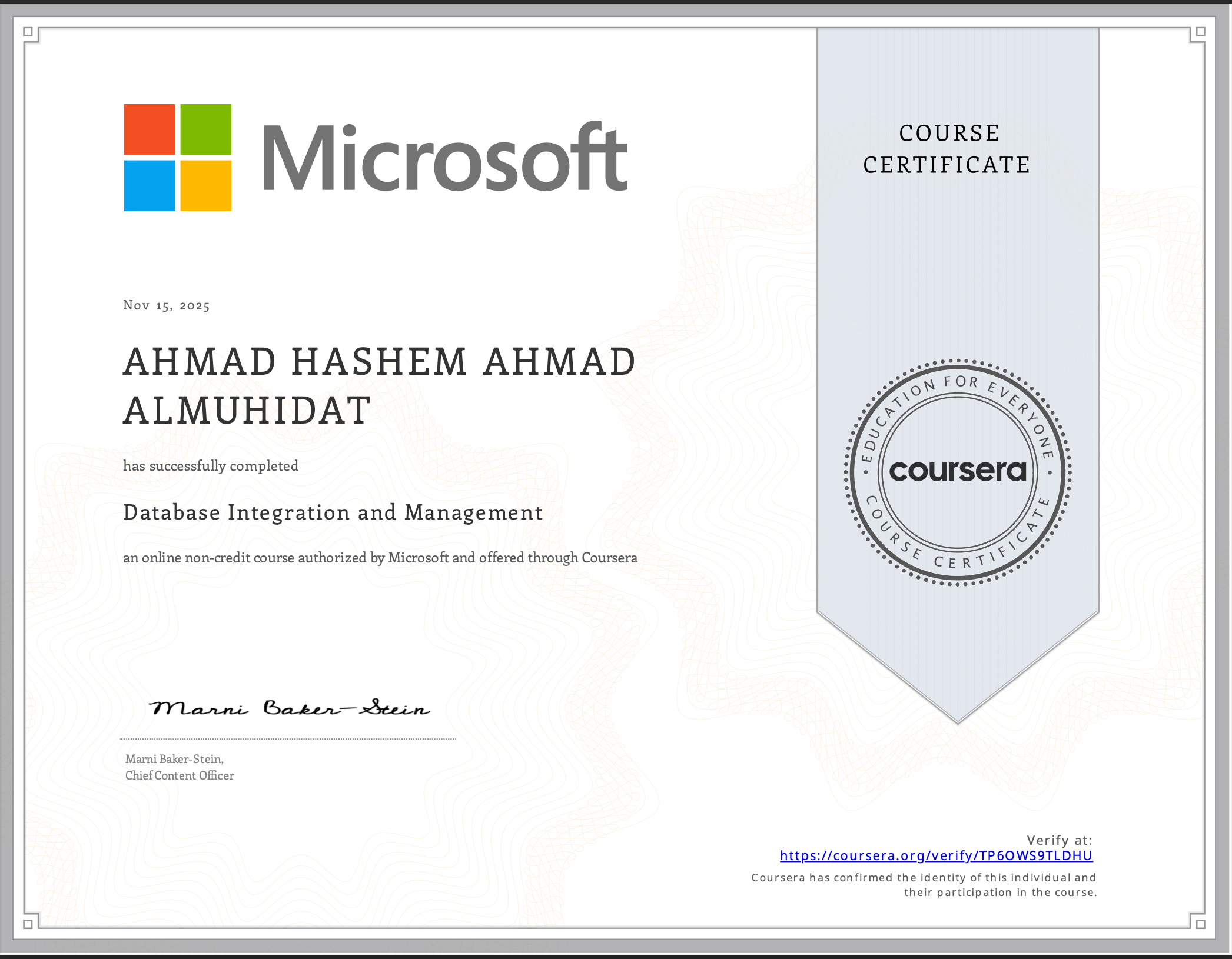The width and height of the screenshot is (1232, 959).
Task: Click the surname ALMUHIDAT line
Action: (247, 410)
